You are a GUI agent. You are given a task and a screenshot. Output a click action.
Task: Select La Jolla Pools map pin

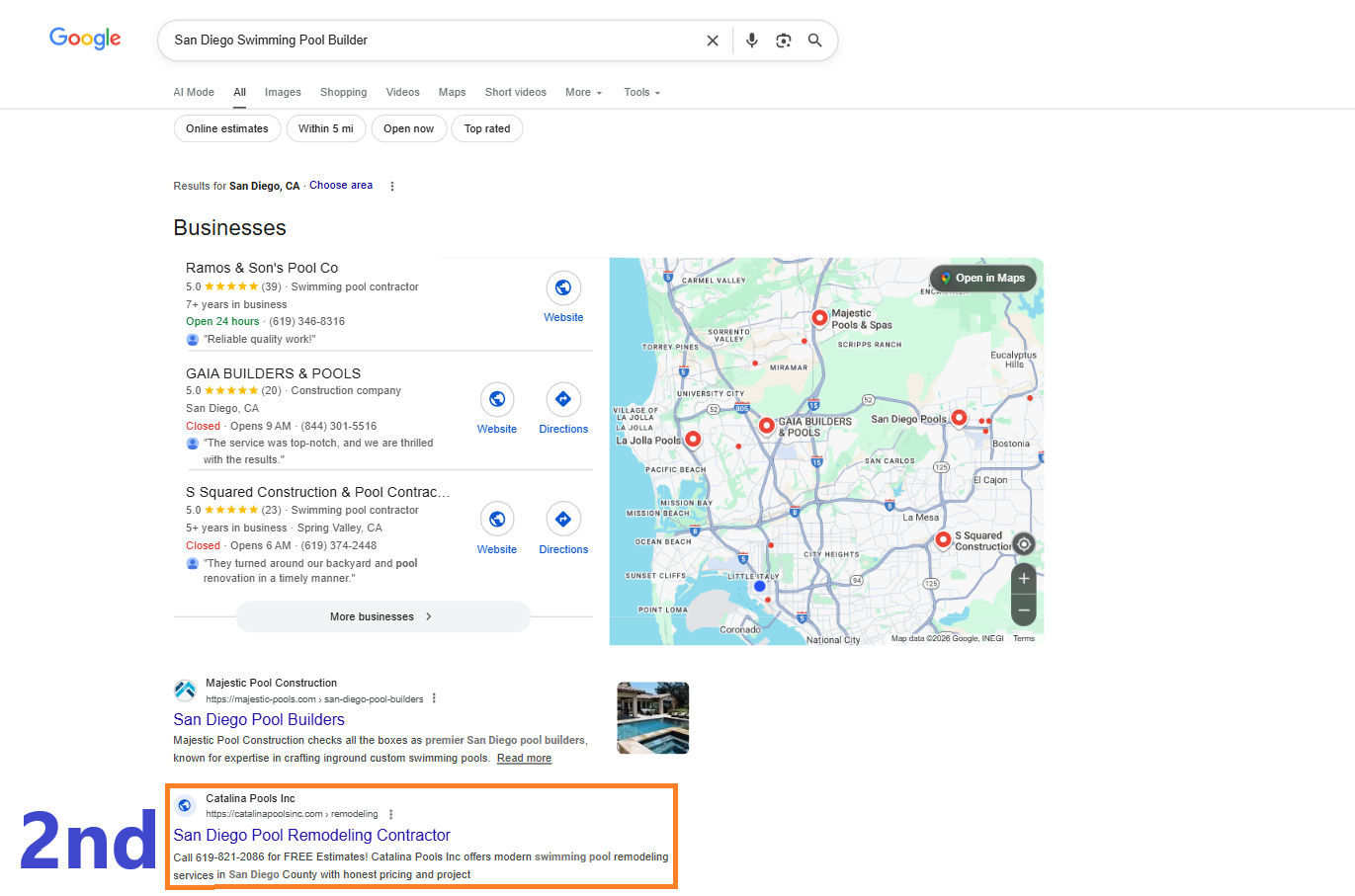point(693,439)
